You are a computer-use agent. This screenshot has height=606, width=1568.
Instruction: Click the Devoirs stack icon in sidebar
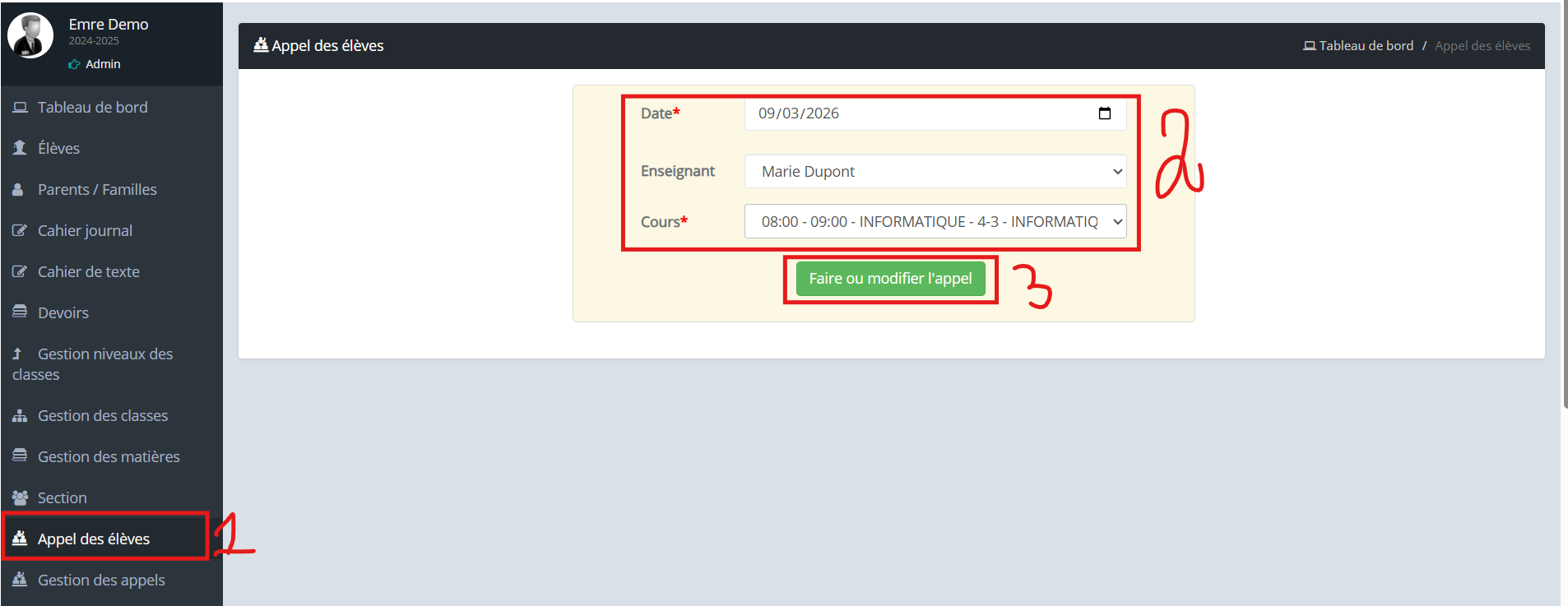point(20,312)
